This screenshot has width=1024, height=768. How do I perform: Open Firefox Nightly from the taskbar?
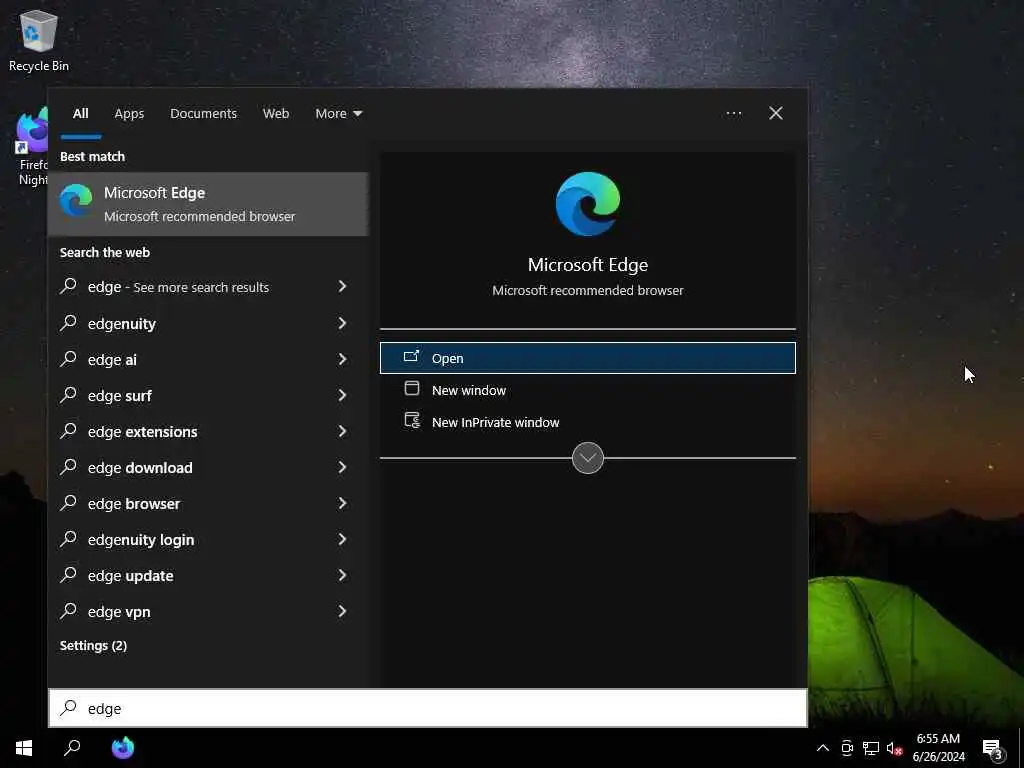click(122, 748)
